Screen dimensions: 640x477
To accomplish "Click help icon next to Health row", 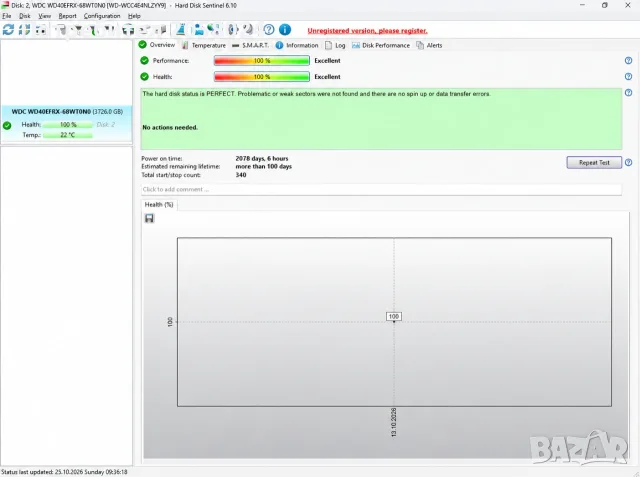I will point(628,76).
